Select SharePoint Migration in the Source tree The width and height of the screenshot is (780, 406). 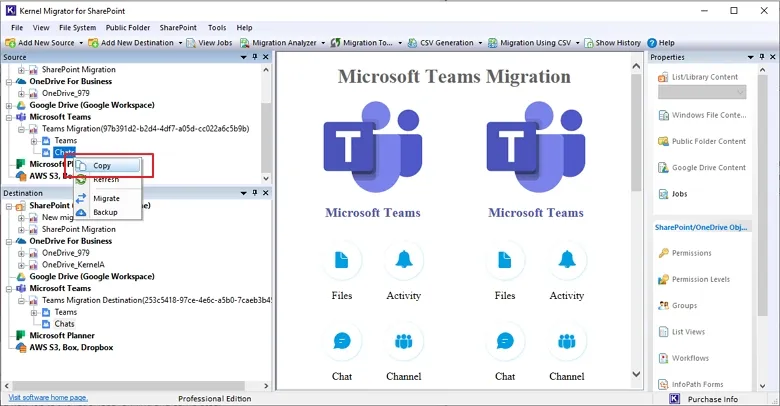[79, 69]
